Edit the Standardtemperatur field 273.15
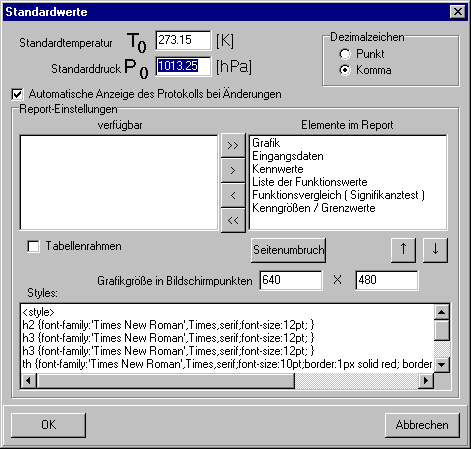This screenshot has height=449, width=471. [x=183, y=40]
